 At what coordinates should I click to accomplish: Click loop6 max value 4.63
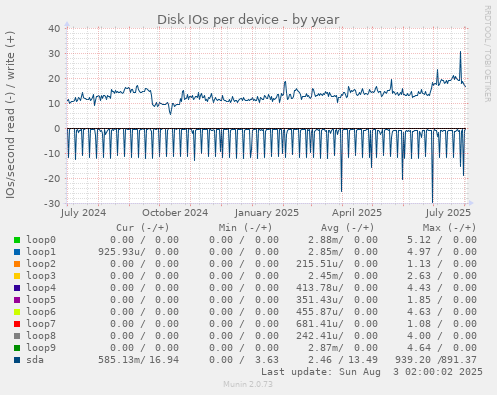coord(419,312)
